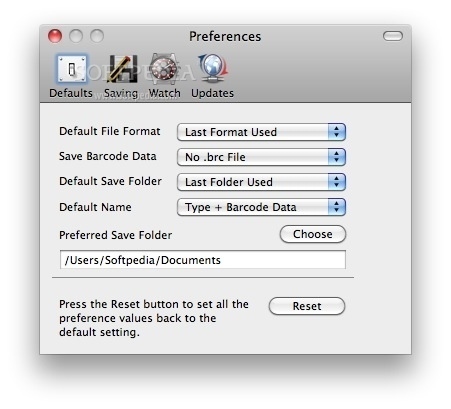Open the Save Barcode Data dropdown
Image resolution: width=451 pixels, height=409 pixels.
click(x=261, y=157)
